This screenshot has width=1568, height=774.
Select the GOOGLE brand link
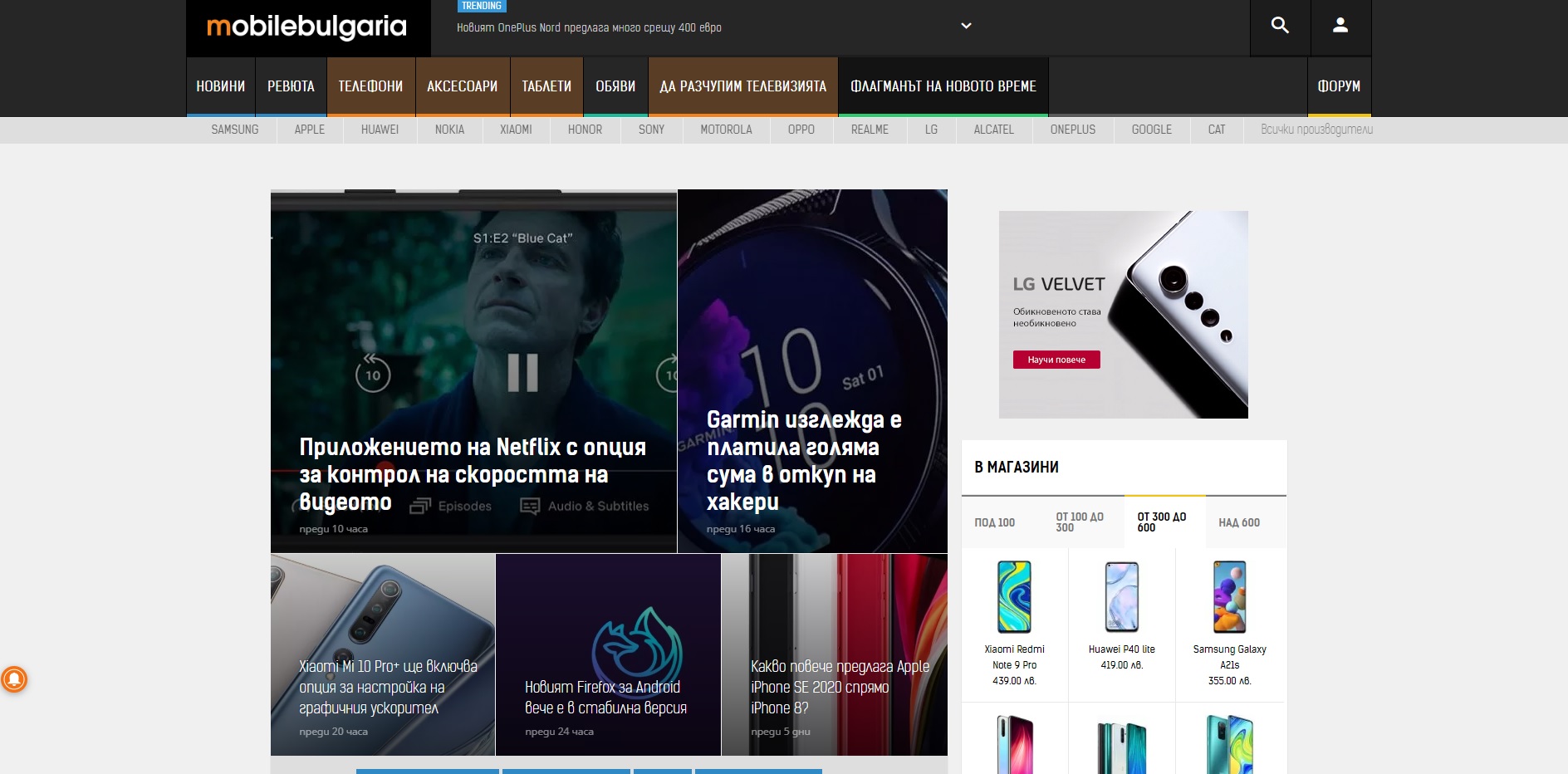coord(1152,130)
